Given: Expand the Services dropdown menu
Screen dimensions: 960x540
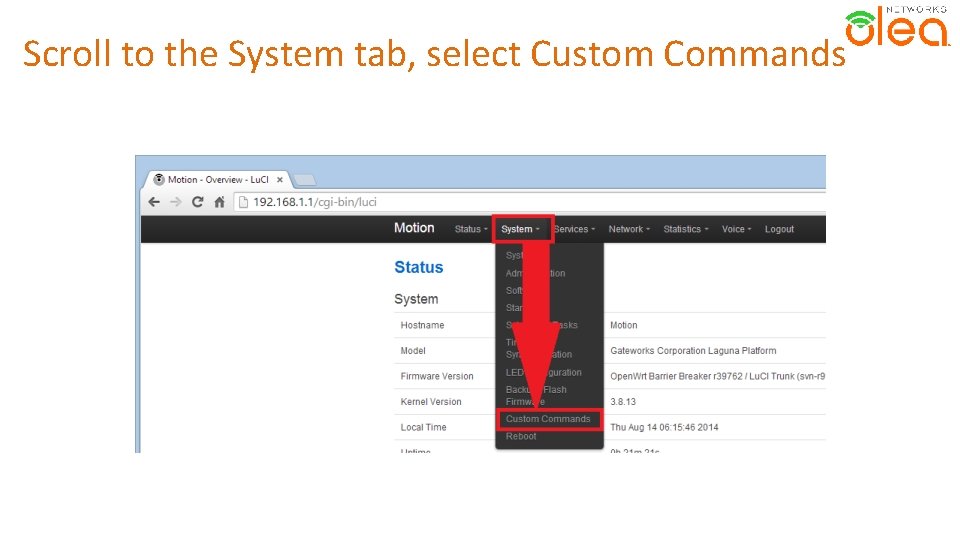Looking at the screenshot, I should [574, 229].
